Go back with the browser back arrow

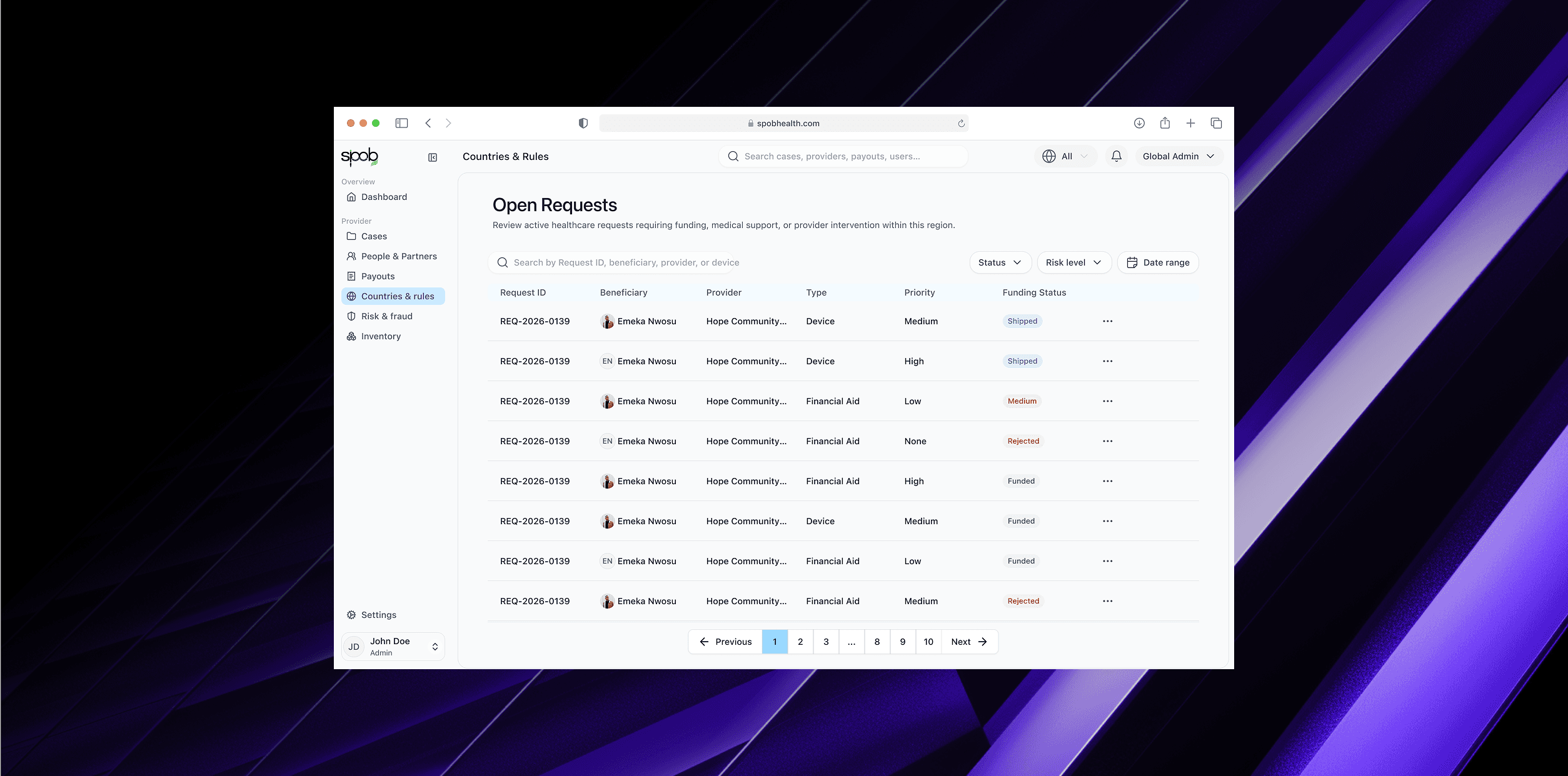coord(428,123)
